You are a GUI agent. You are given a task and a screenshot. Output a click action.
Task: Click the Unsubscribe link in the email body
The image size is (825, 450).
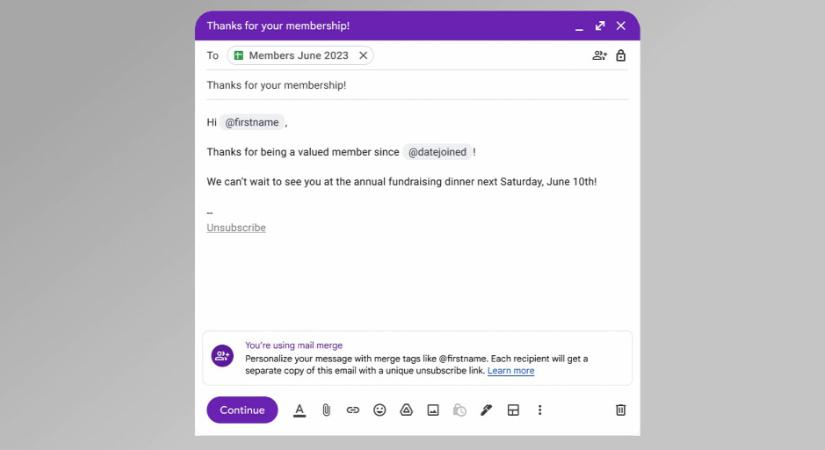(x=236, y=227)
